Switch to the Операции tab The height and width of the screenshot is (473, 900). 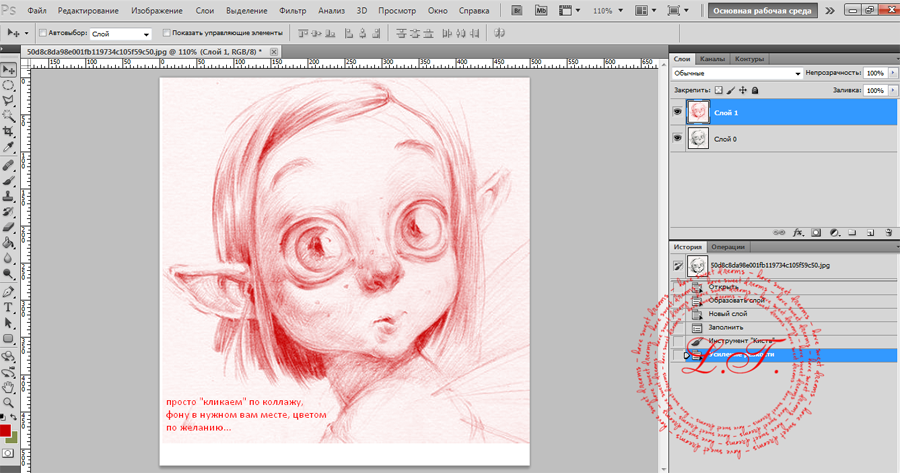pos(728,247)
